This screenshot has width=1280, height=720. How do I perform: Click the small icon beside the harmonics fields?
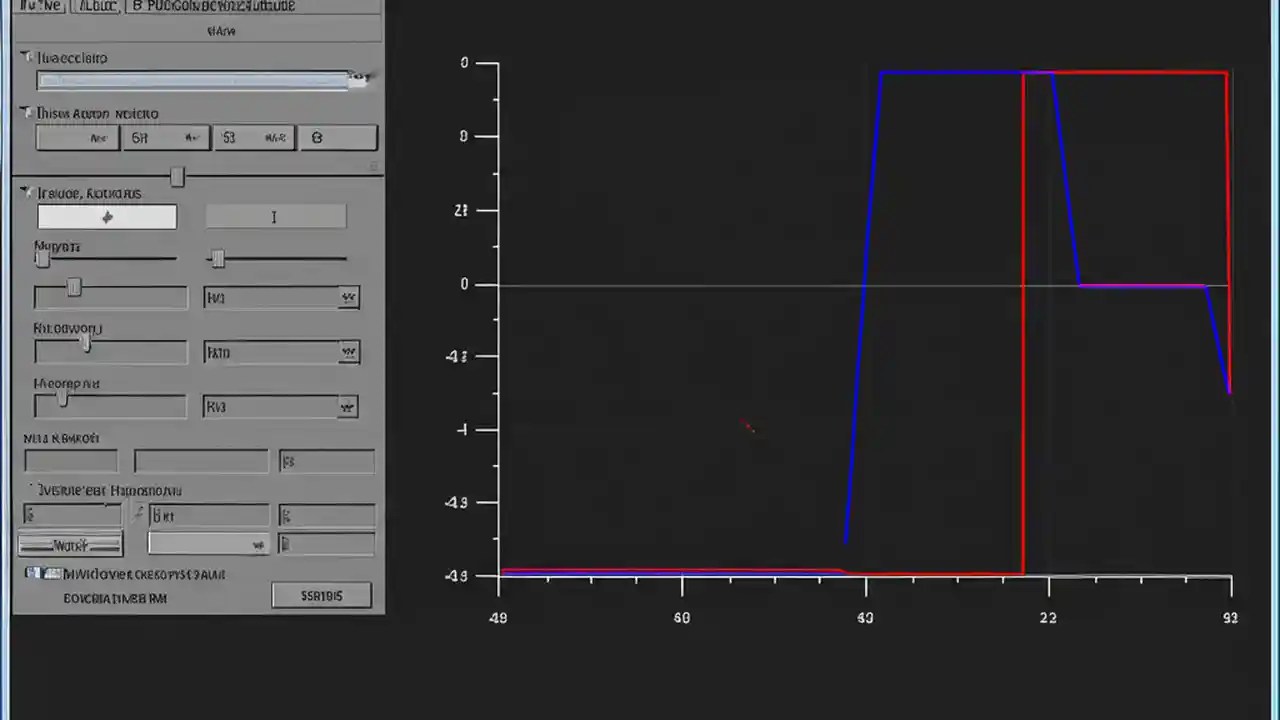tap(137, 513)
